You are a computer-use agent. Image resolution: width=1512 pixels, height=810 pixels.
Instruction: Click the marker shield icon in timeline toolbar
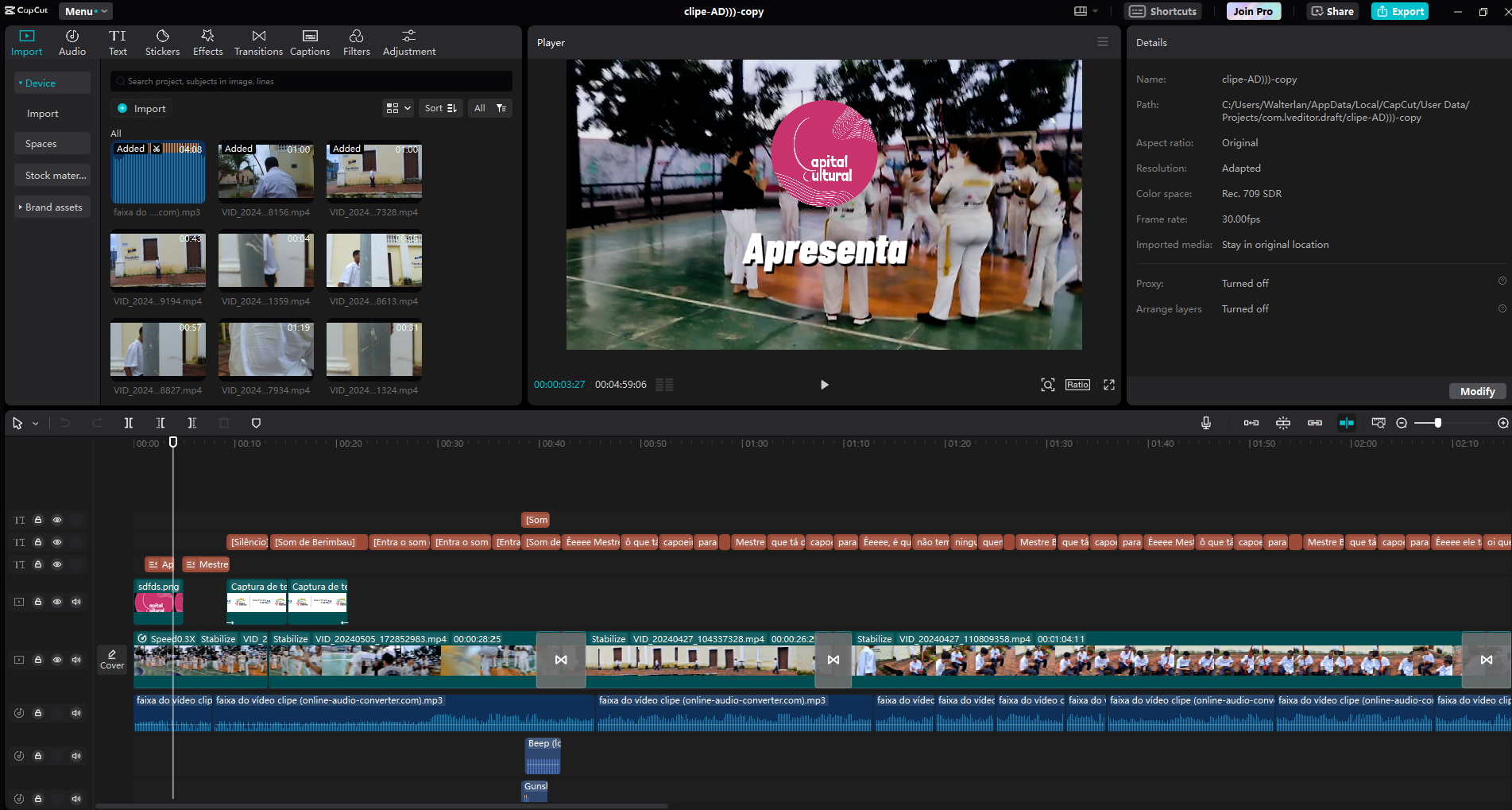tap(256, 423)
